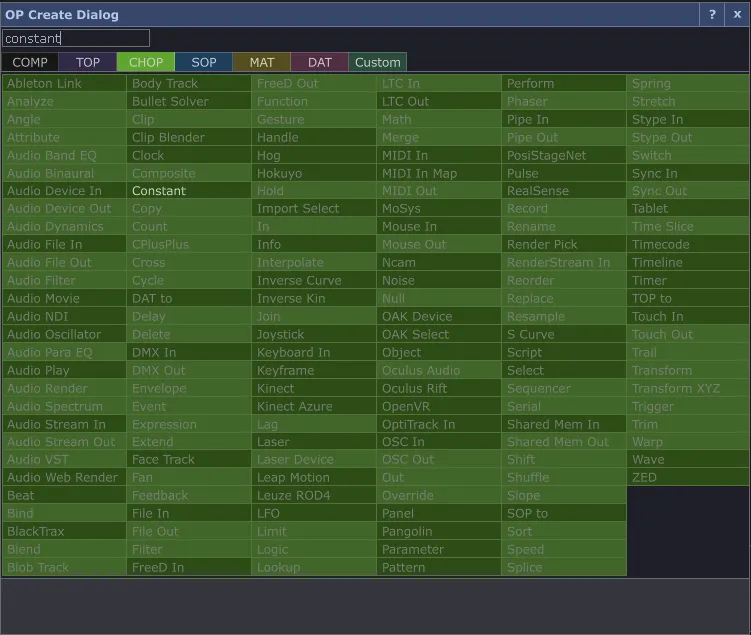Choose the Pattern operator
This screenshot has height=635, width=751.
tap(439, 567)
